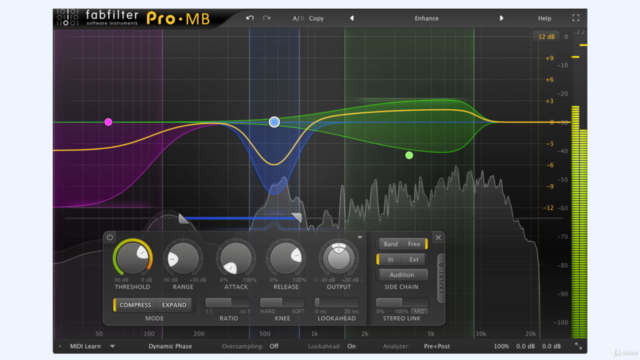Select Ext side chain source

click(413, 260)
